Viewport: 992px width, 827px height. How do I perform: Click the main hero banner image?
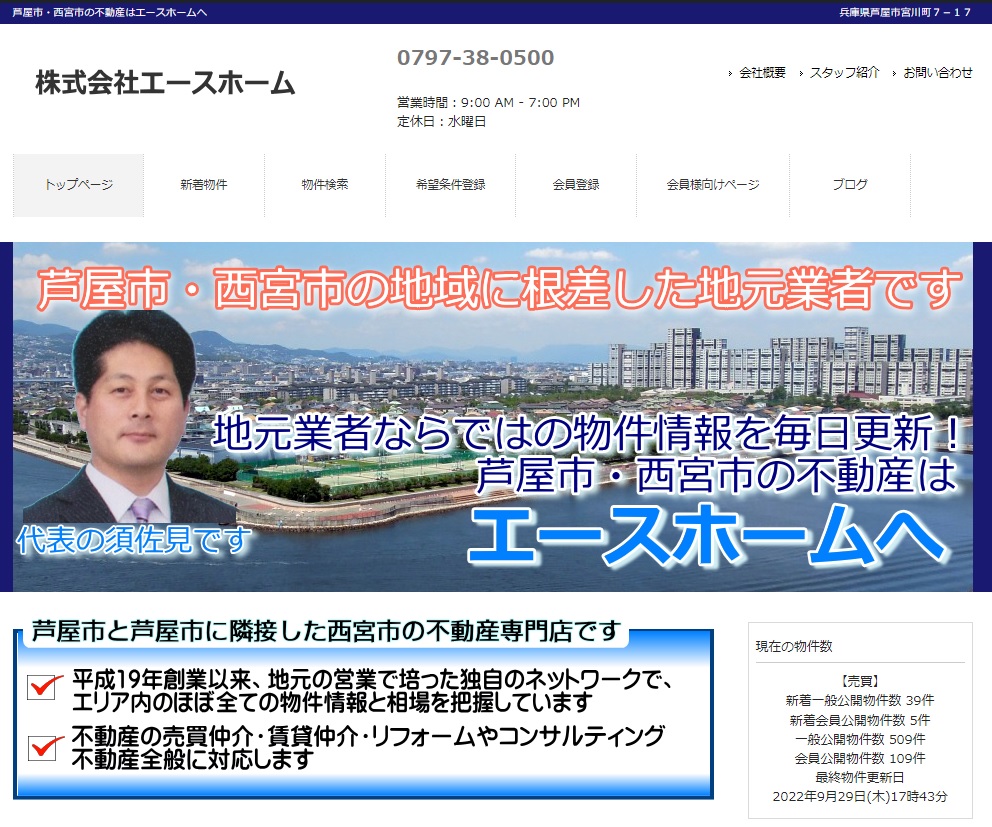pyautogui.click(x=493, y=417)
